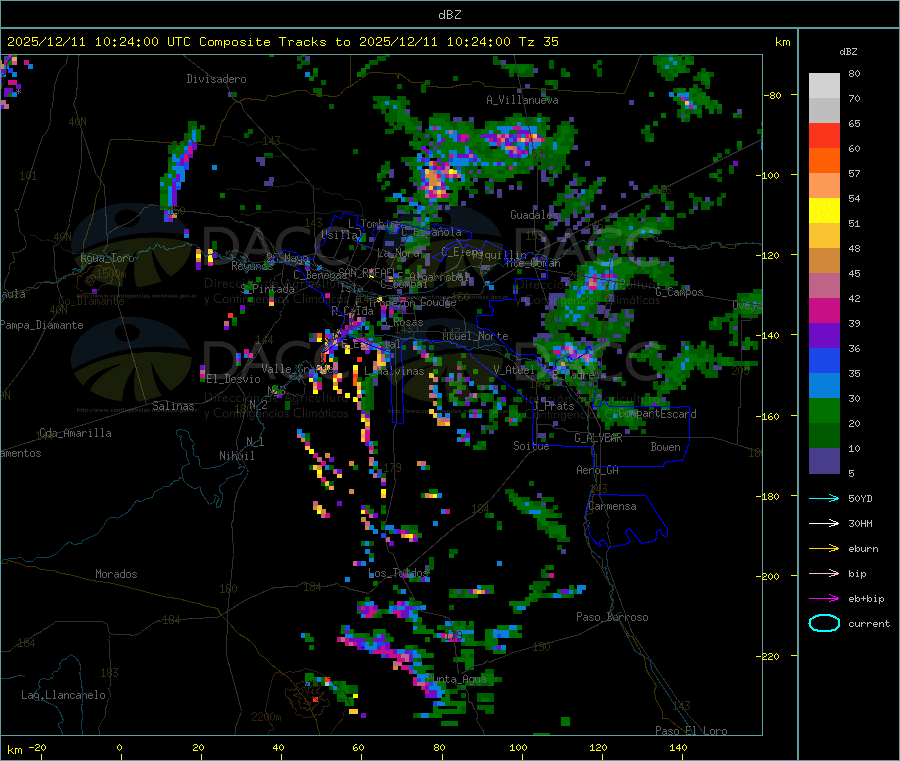Image resolution: width=900 pixels, height=761 pixels.
Task: Click the Pampa_Diamante label
Action: (42, 325)
